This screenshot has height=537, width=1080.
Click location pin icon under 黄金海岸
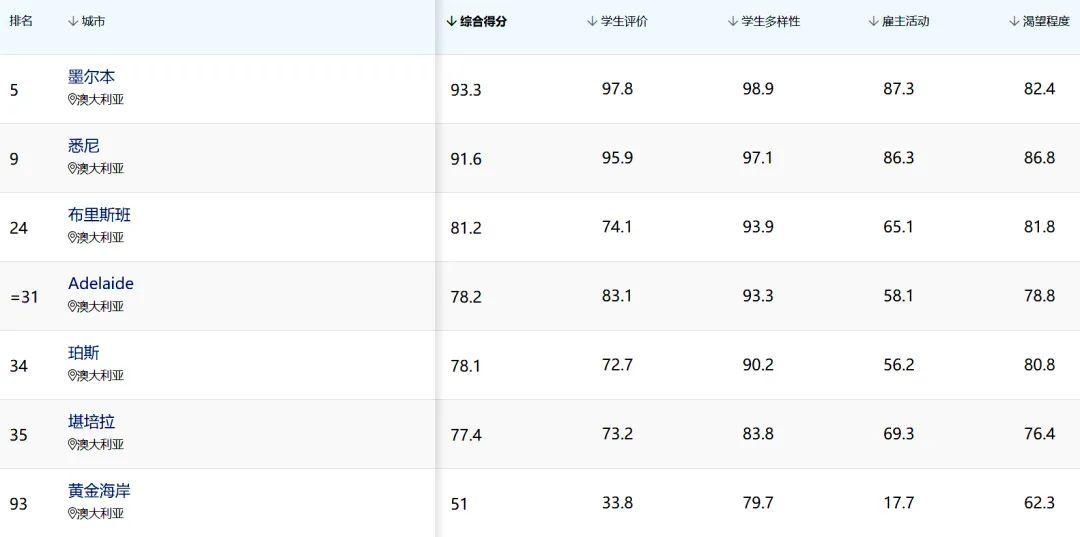pyautogui.click(x=72, y=513)
